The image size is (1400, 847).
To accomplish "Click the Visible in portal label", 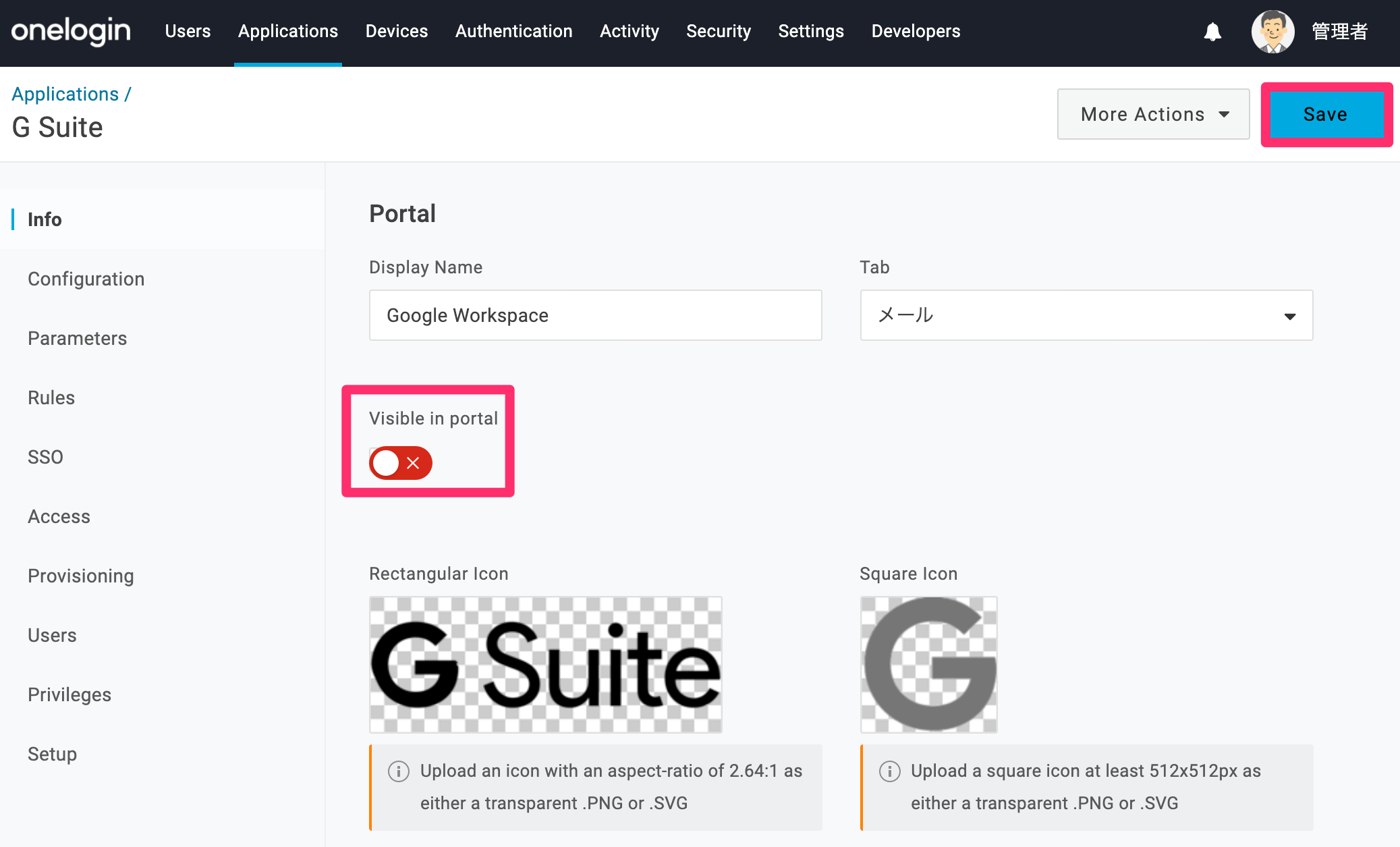I will coord(434,418).
